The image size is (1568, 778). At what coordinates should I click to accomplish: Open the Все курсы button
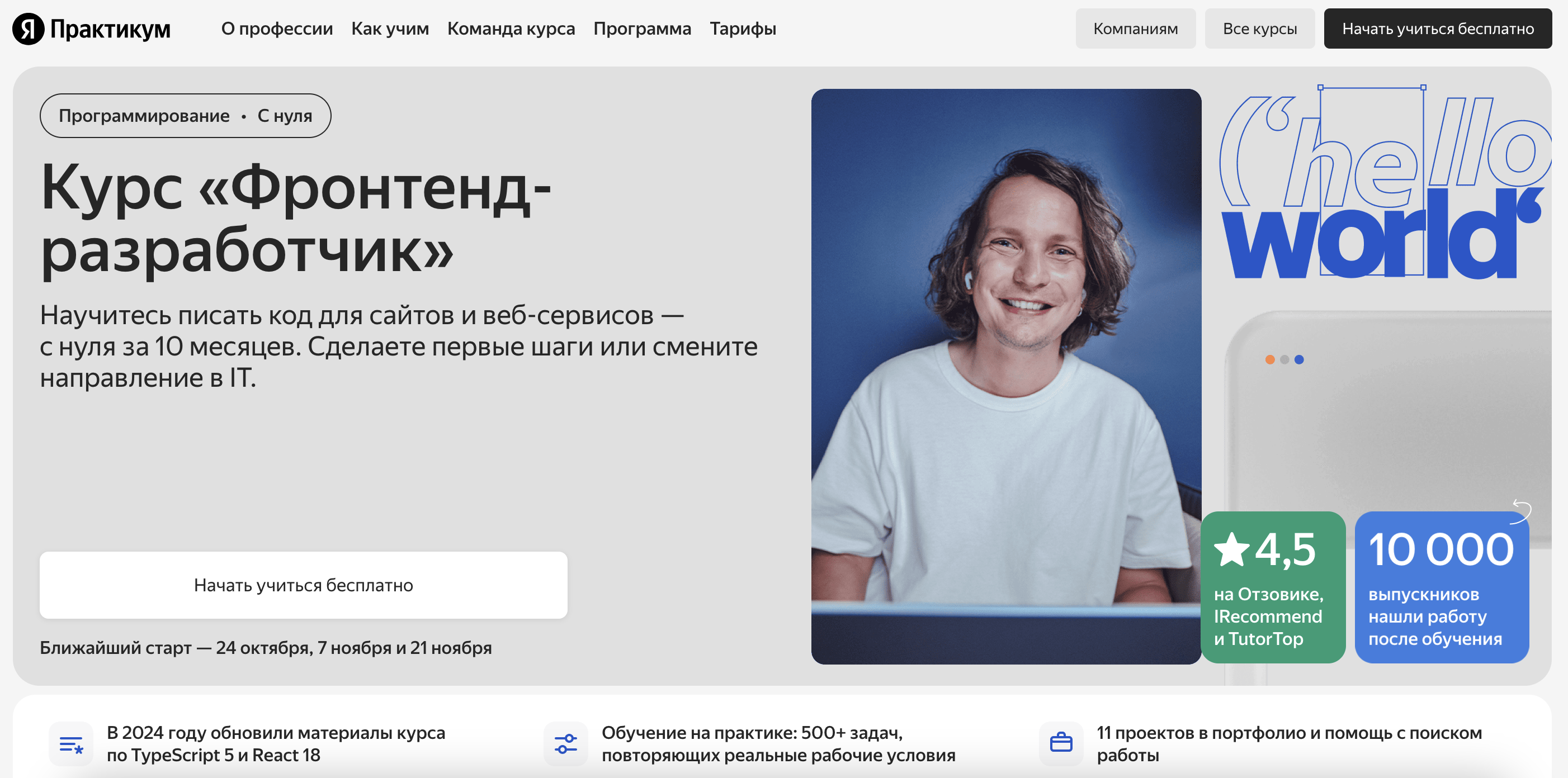point(1259,29)
